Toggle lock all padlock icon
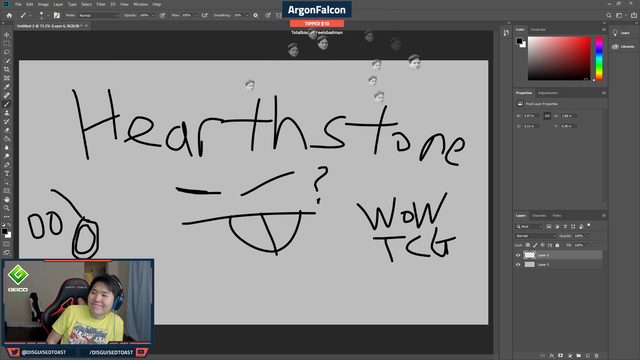640x360 pixels. (x=557, y=245)
